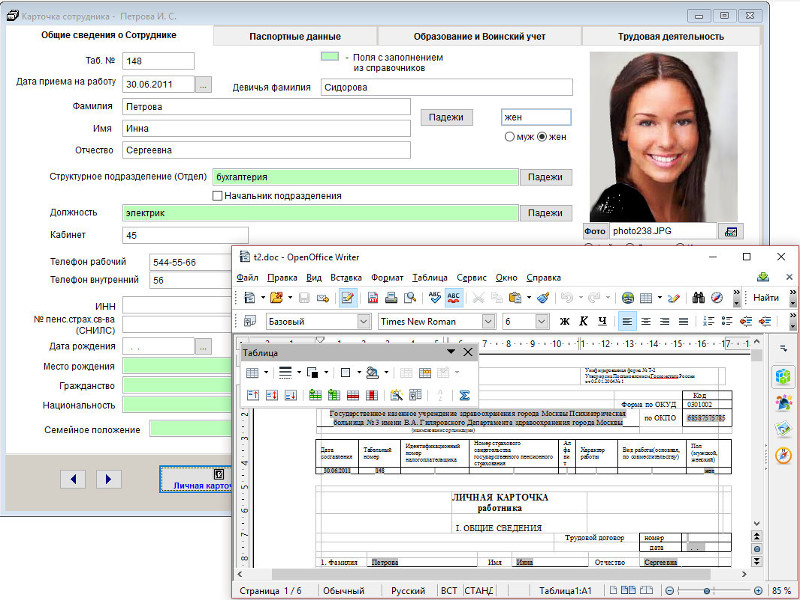Click the Sum (Σ) icon in Таблица toolbar
The width and height of the screenshot is (800, 600).
tap(464, 395)
